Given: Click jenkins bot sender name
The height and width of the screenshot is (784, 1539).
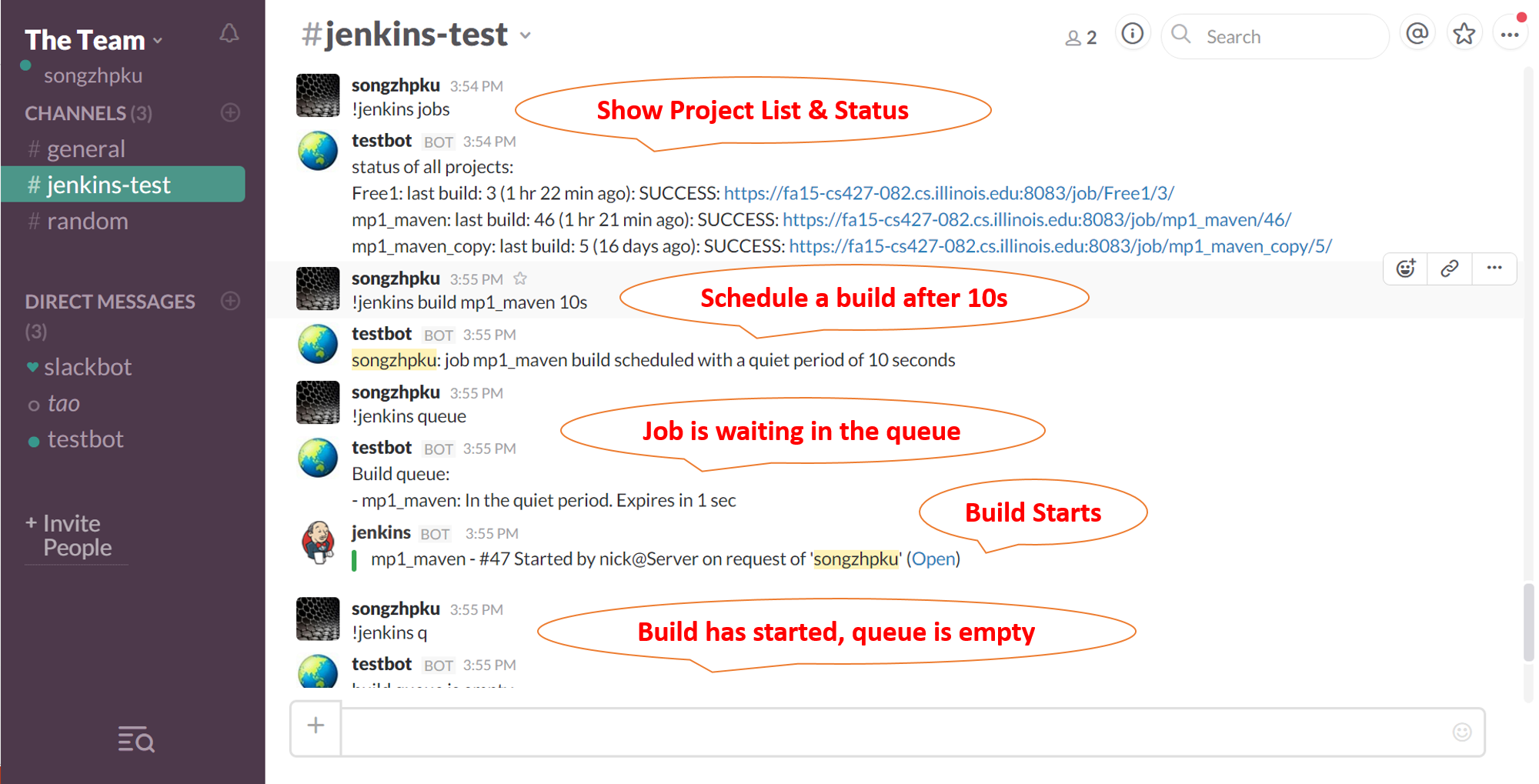Looking at the screenshot, I should tap(381, 532).
